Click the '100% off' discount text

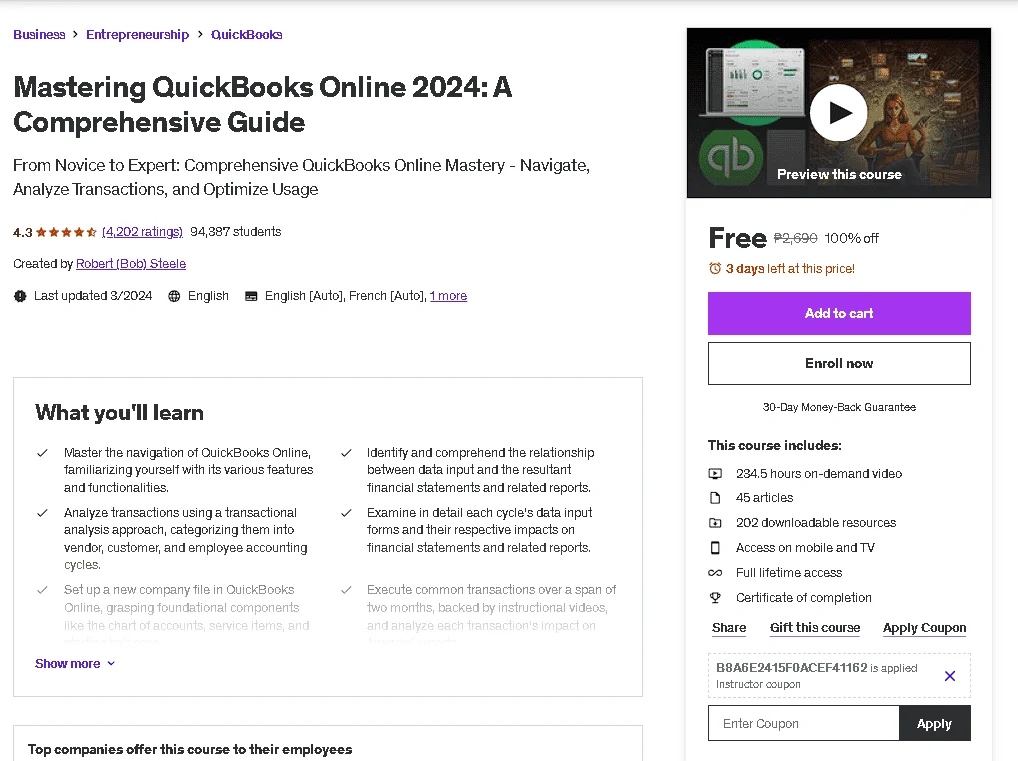pyautogui.click(x=851, y=238)
